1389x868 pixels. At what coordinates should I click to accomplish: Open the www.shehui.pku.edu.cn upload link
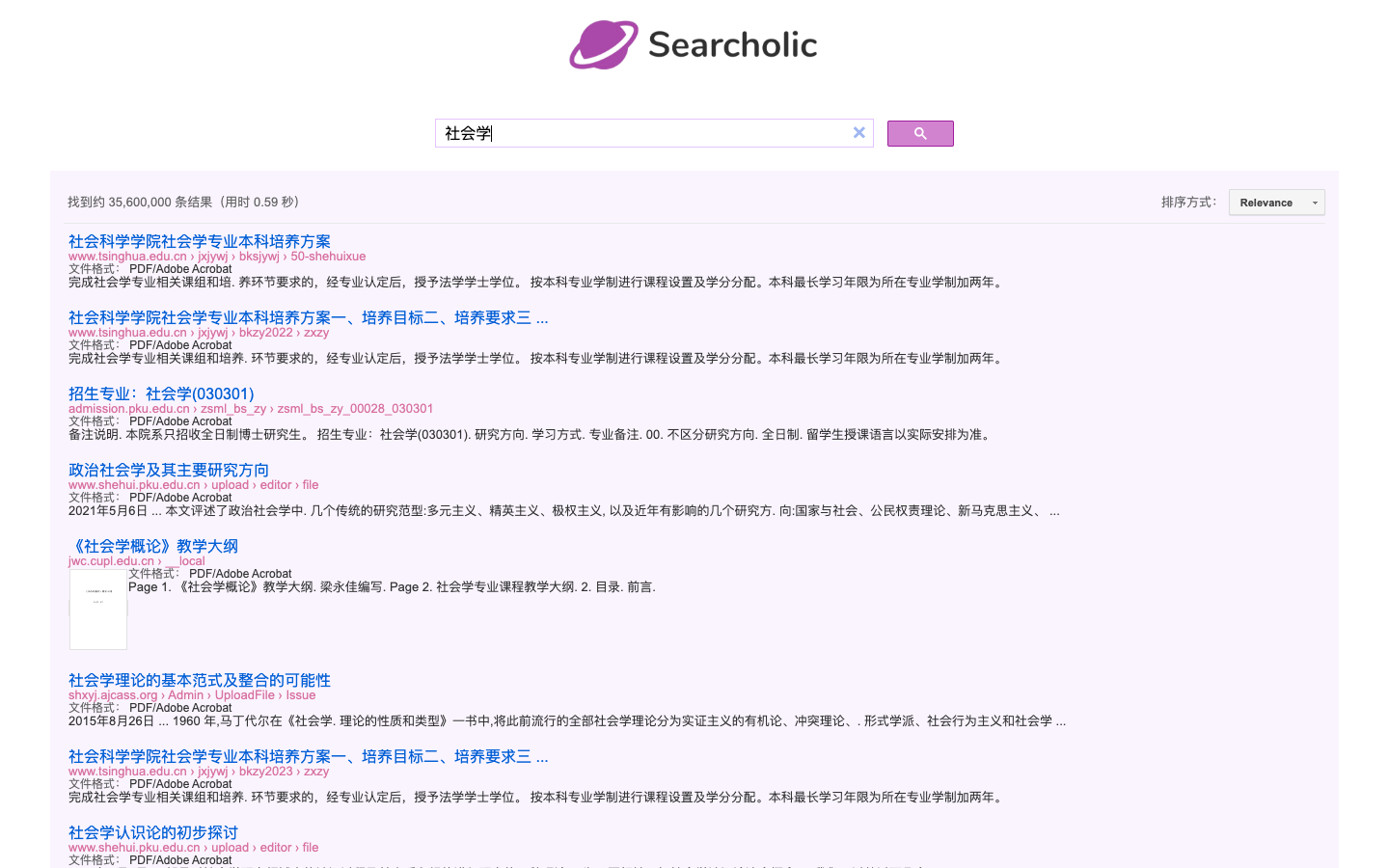coord(231,484)
